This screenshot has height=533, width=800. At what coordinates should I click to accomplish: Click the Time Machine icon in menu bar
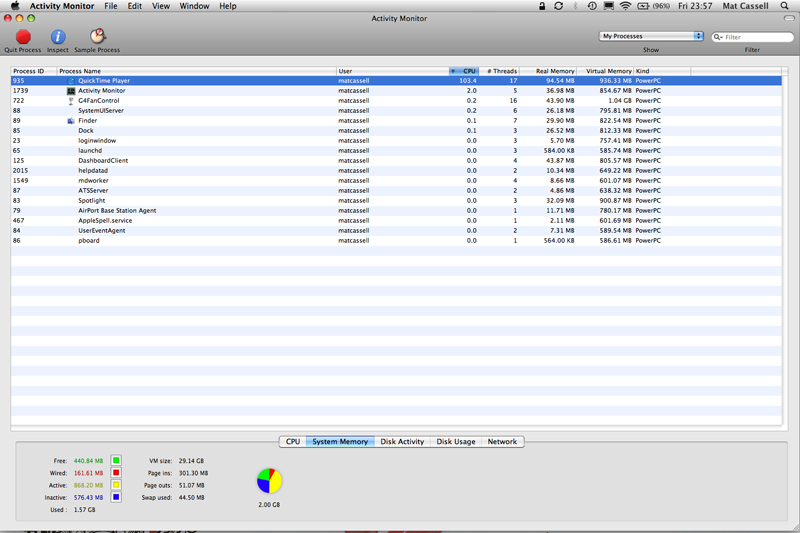pyautogui.click(x=592, y=6)
